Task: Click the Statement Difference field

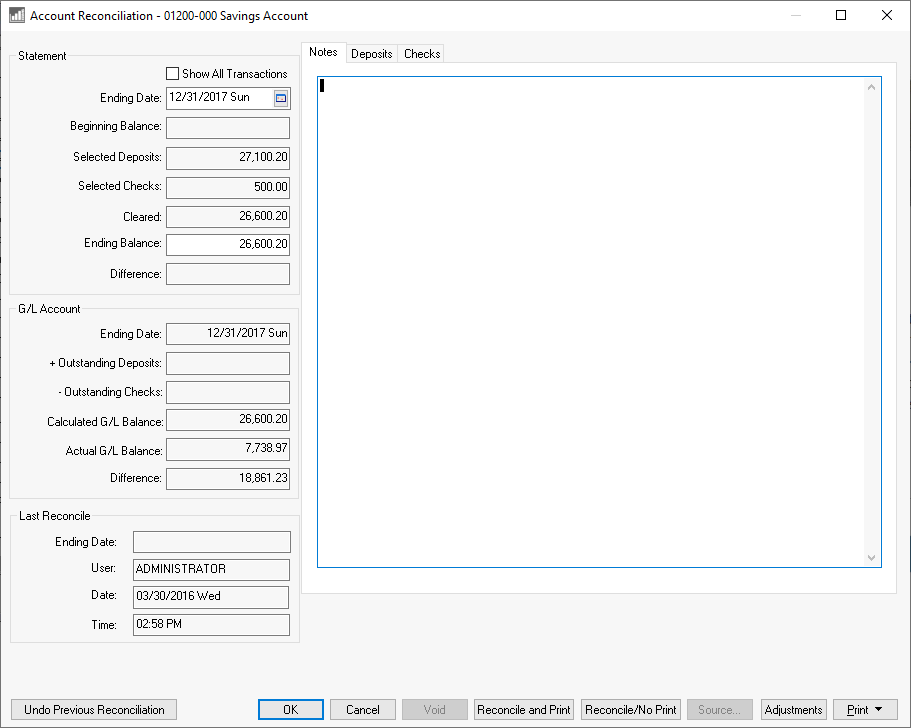Action: (228, 274)
